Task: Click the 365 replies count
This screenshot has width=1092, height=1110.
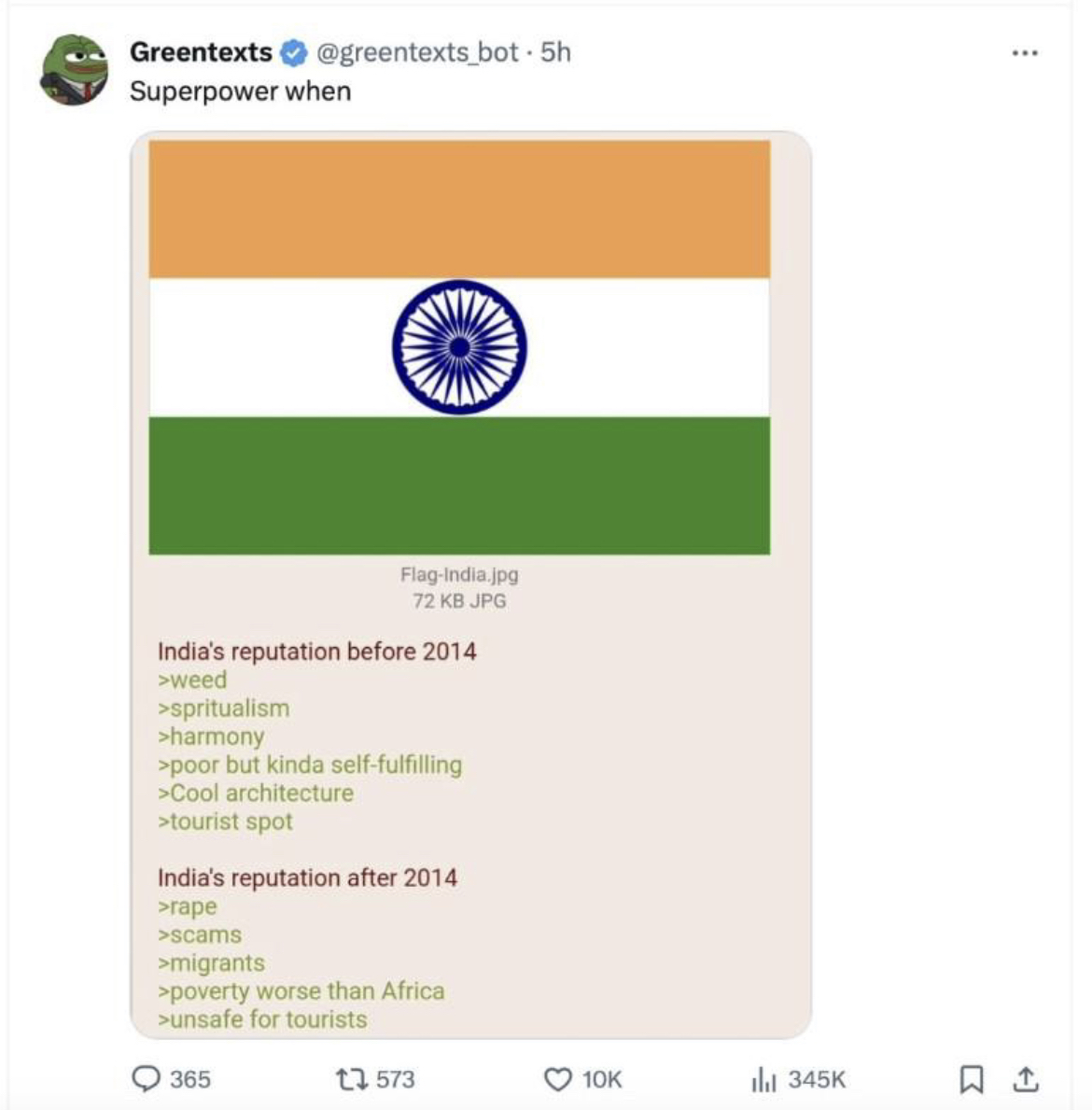Action: coord(189,1079)
